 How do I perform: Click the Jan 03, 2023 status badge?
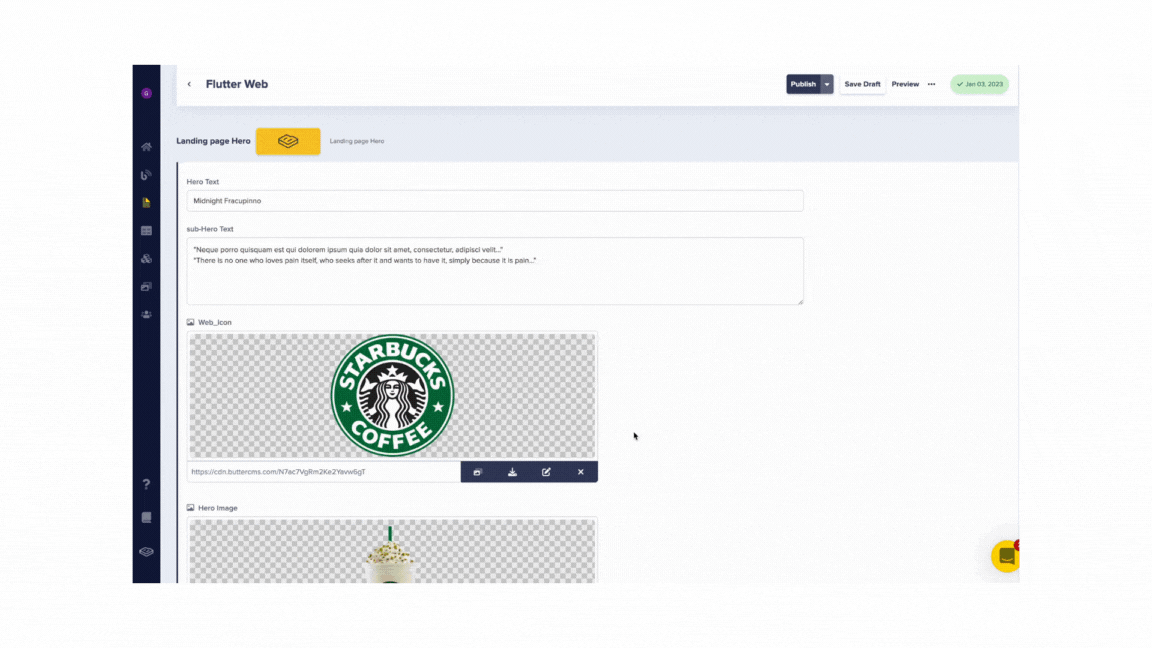click(979, 84)
